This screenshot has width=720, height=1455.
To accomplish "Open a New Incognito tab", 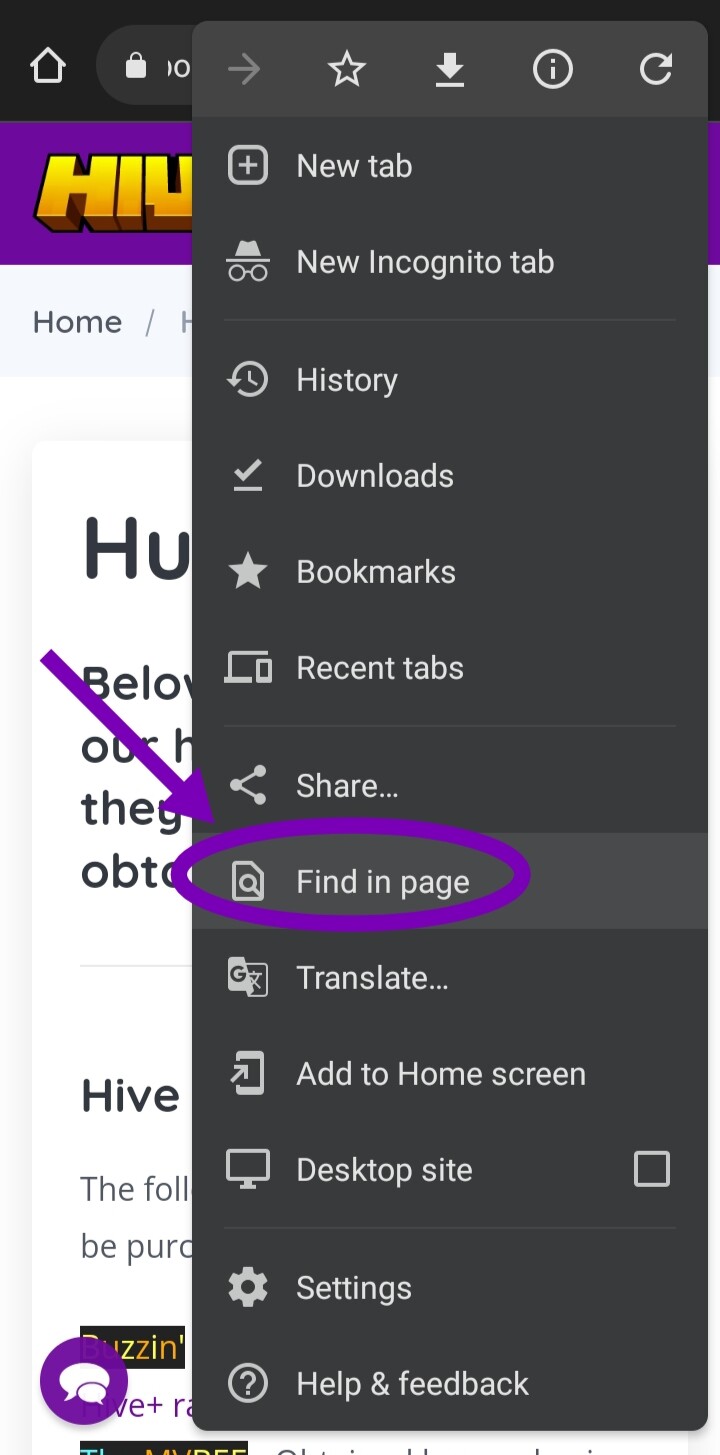I will click(x=450, y=262).
